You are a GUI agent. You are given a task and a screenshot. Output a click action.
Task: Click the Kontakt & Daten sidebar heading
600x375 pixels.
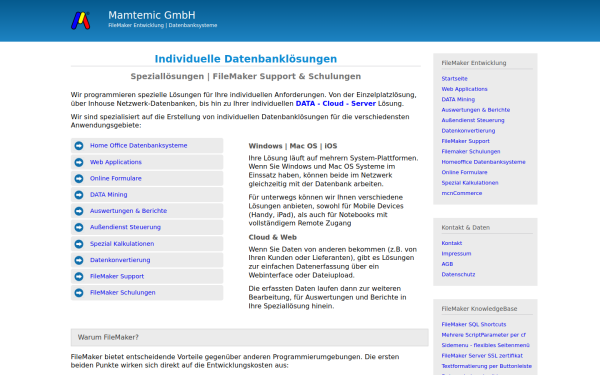466,227
